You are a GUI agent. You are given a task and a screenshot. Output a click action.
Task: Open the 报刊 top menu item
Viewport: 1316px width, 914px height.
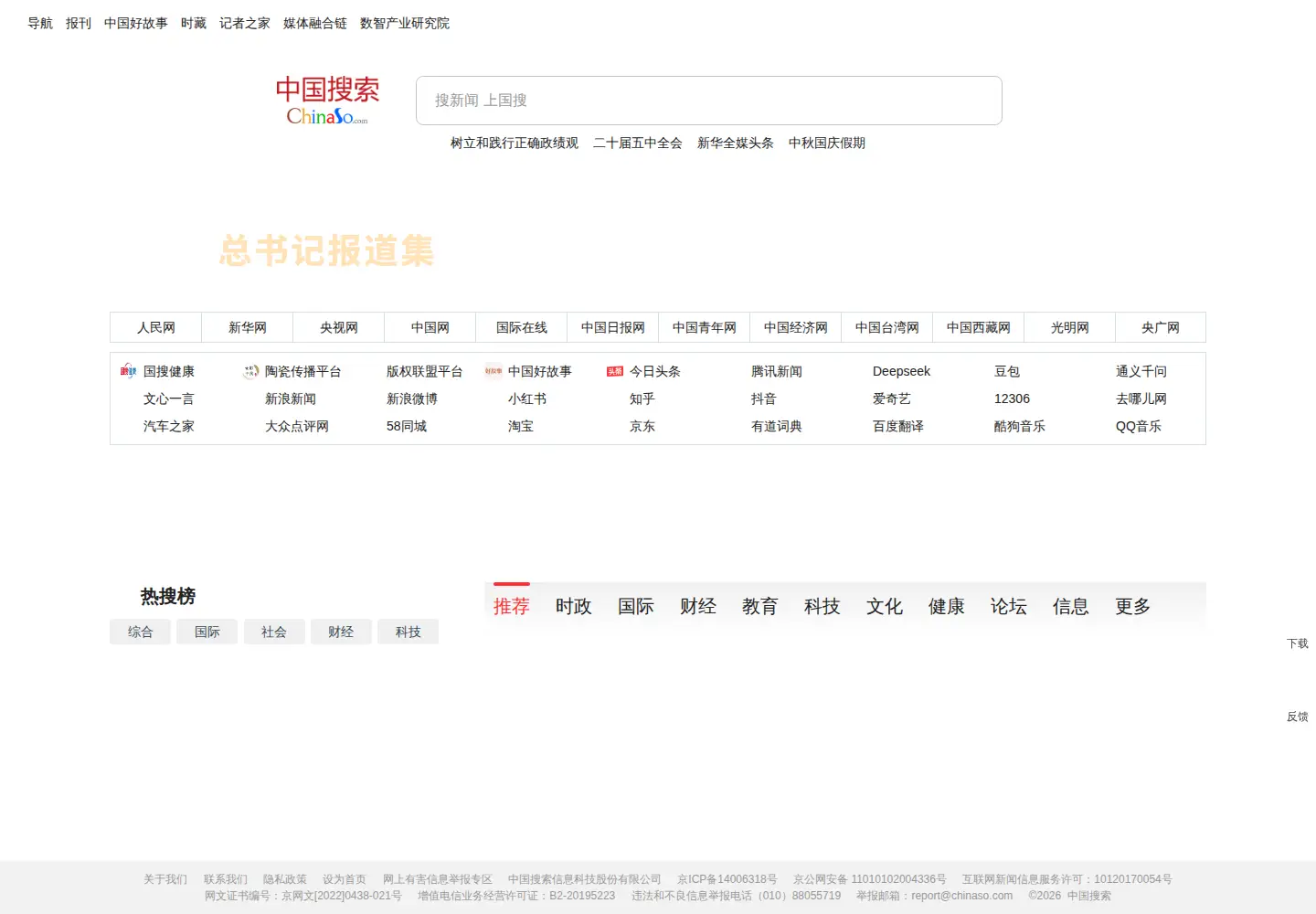click(79, 23)
